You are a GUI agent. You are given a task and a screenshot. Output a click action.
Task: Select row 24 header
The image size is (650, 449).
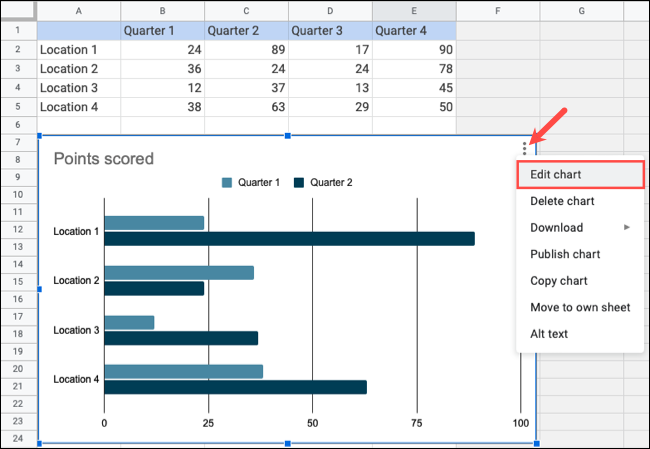tap(18, 439)
